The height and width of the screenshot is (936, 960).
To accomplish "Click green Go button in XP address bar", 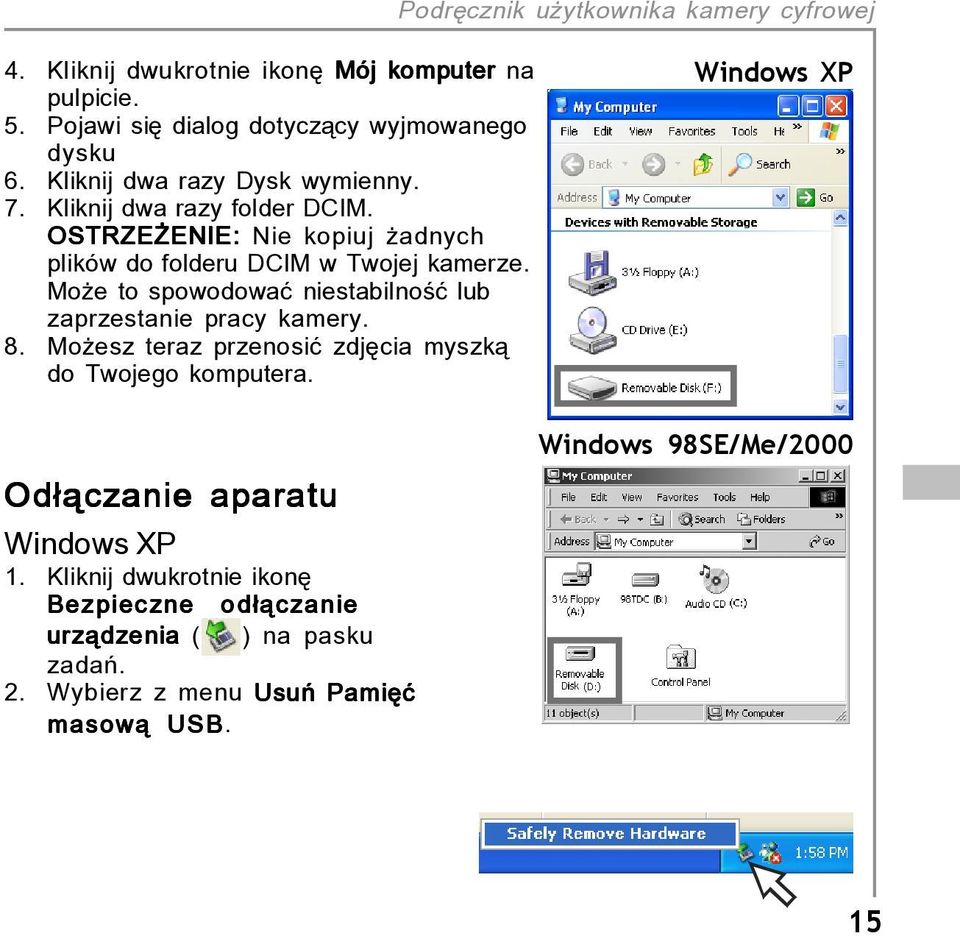I will [x=816, y=198].
